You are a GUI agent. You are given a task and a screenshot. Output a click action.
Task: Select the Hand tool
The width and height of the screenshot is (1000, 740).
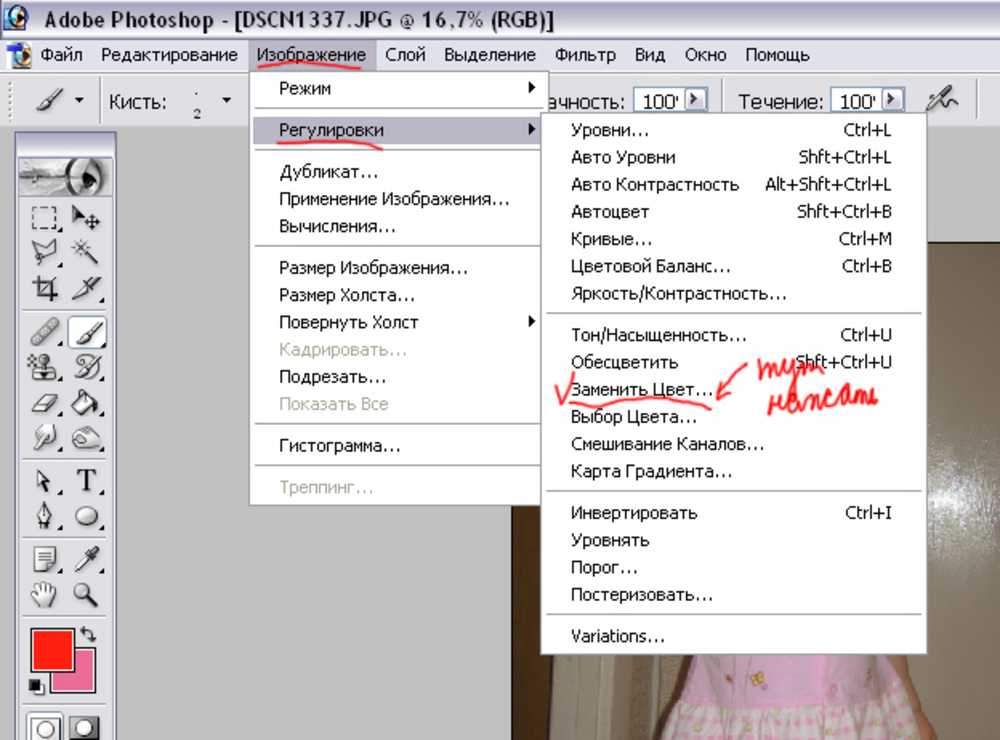click(44, 595)
